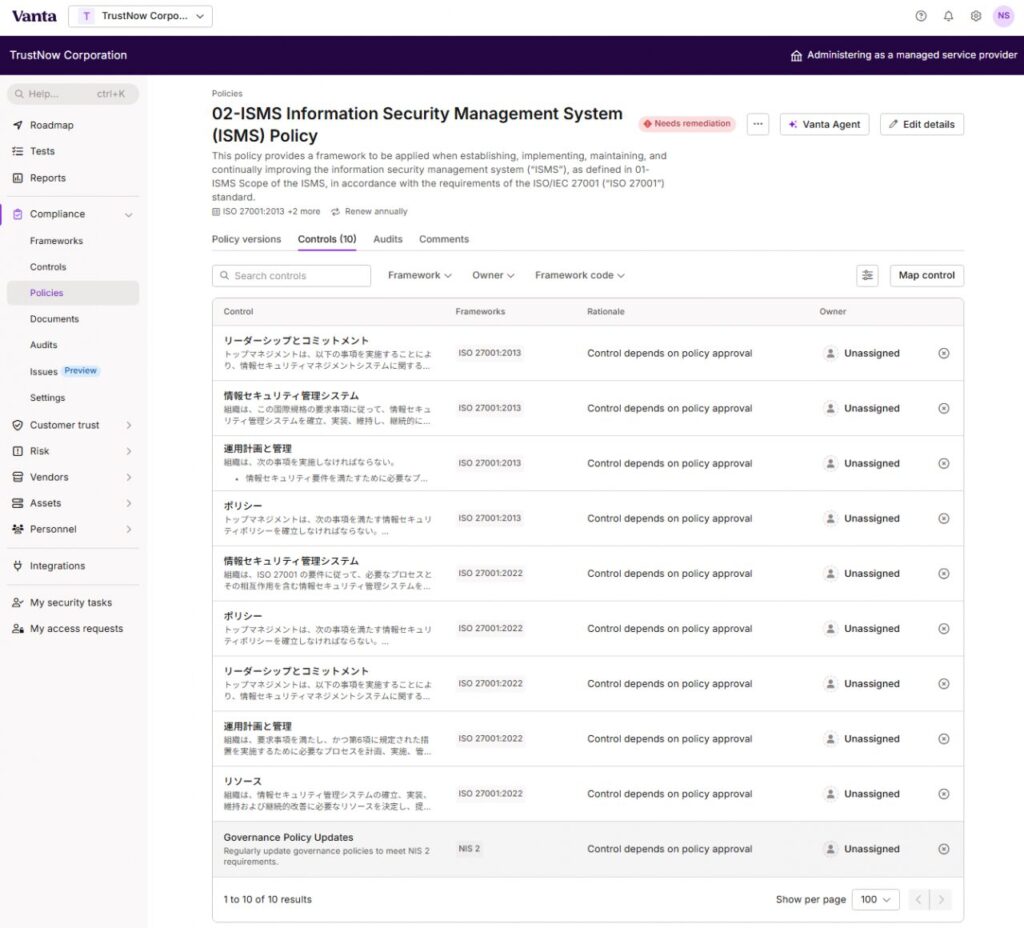Open the Show per page 100 dropdown
The image size is (1024, 928).
(x=875, y=900)
